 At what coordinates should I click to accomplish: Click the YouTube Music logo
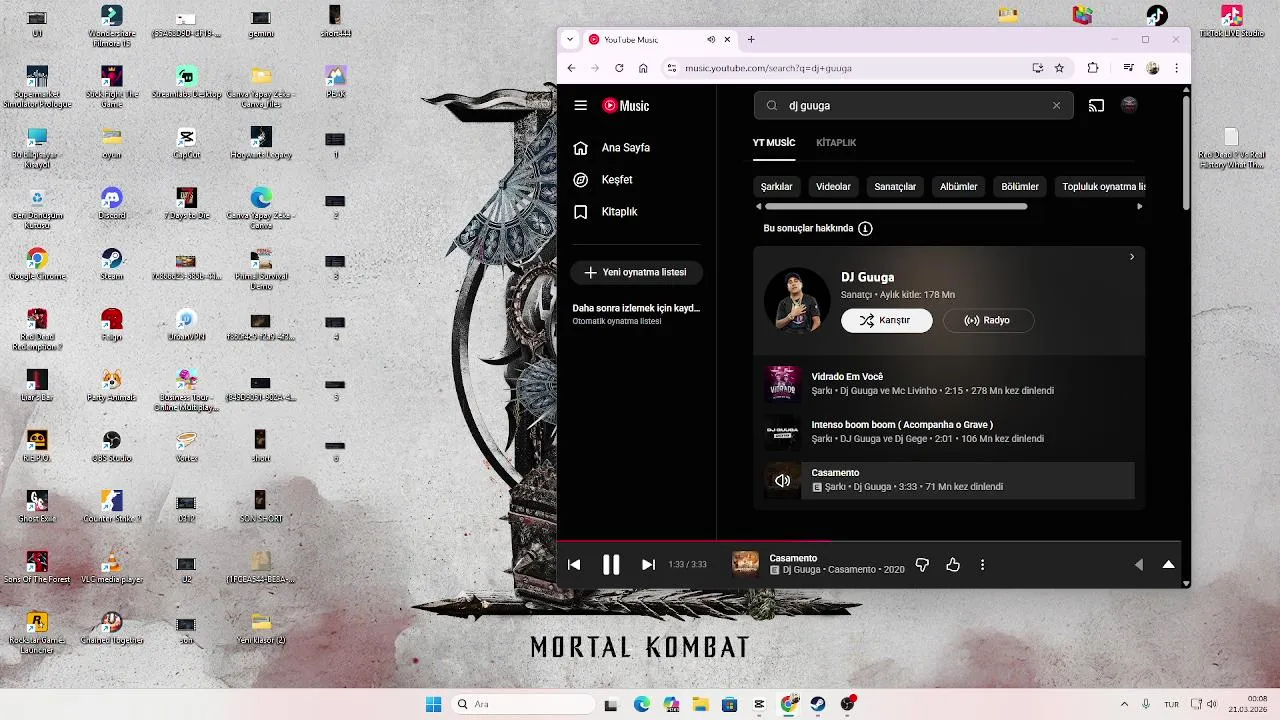tap(626, 105)
